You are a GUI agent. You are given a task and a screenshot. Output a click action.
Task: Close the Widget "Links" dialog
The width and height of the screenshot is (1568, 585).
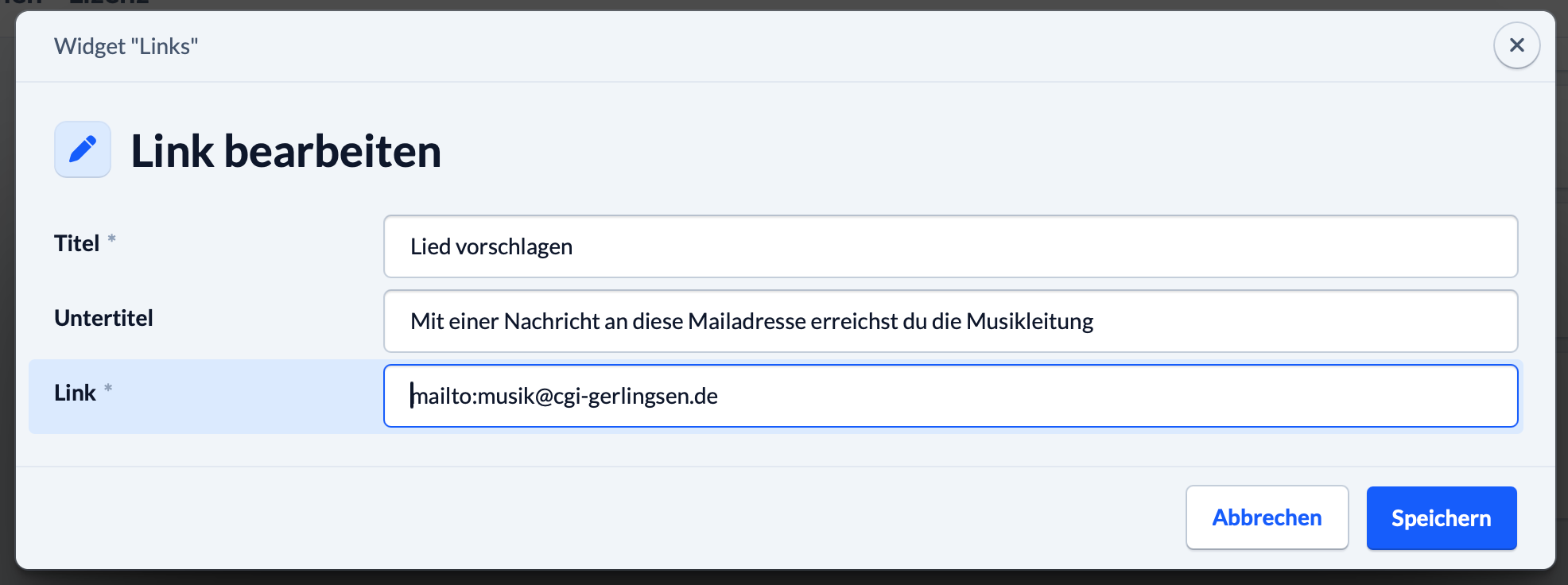[1516, 45]
